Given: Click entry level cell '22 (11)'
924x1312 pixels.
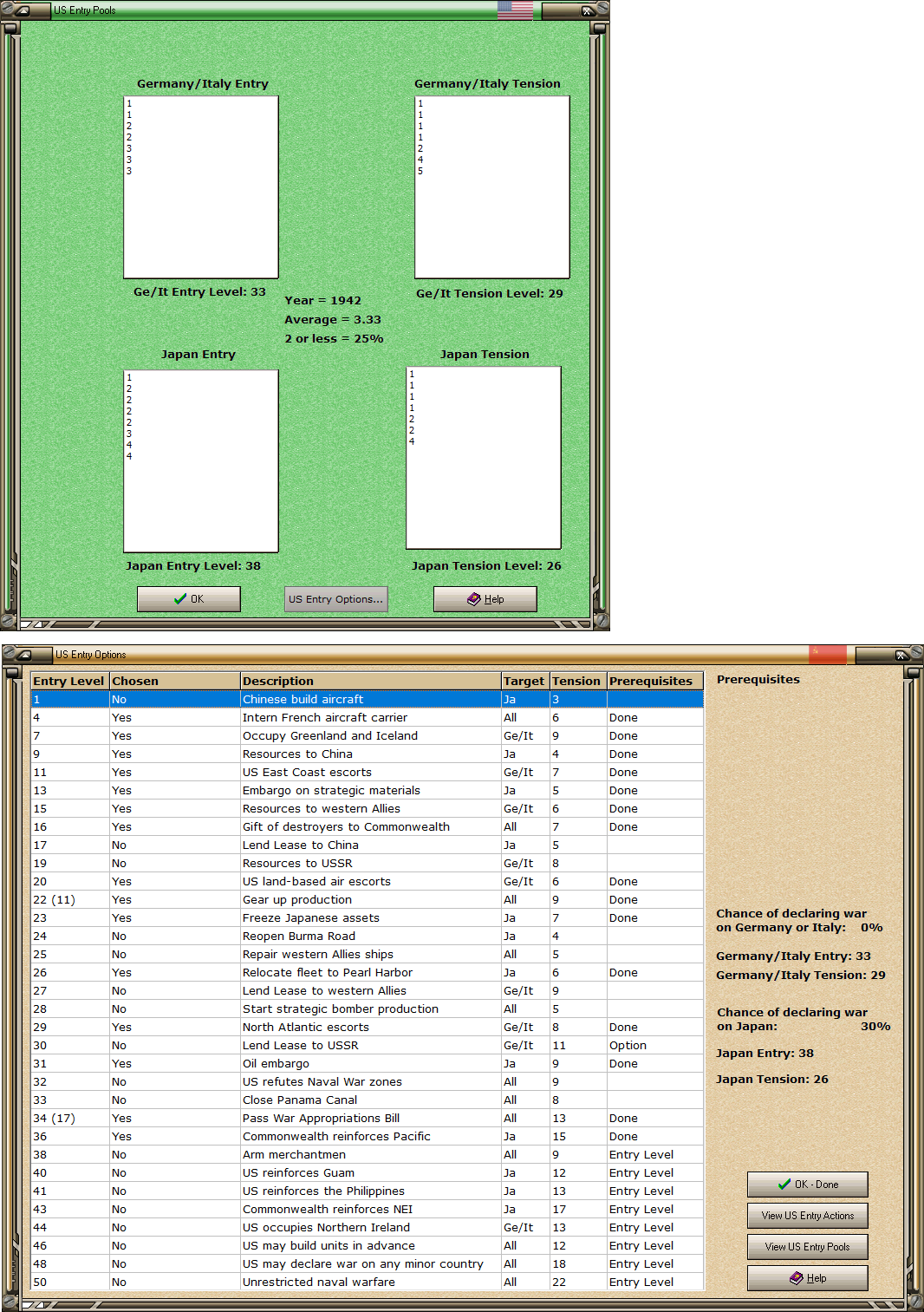Looking at the screenshot, I should click(x=70, y=899).
